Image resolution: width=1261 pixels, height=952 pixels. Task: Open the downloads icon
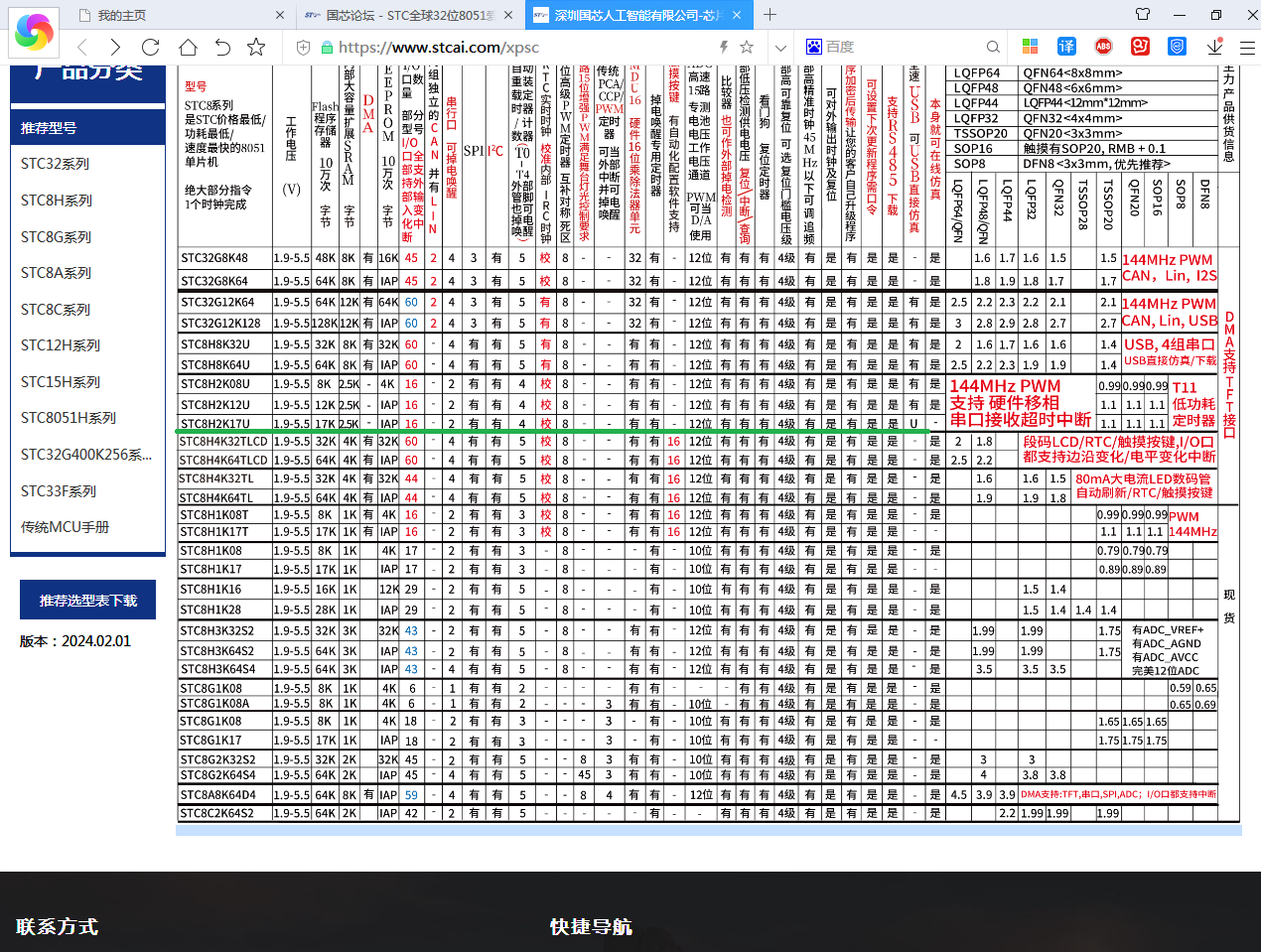pyautogui.click(x=1214, y=47)
